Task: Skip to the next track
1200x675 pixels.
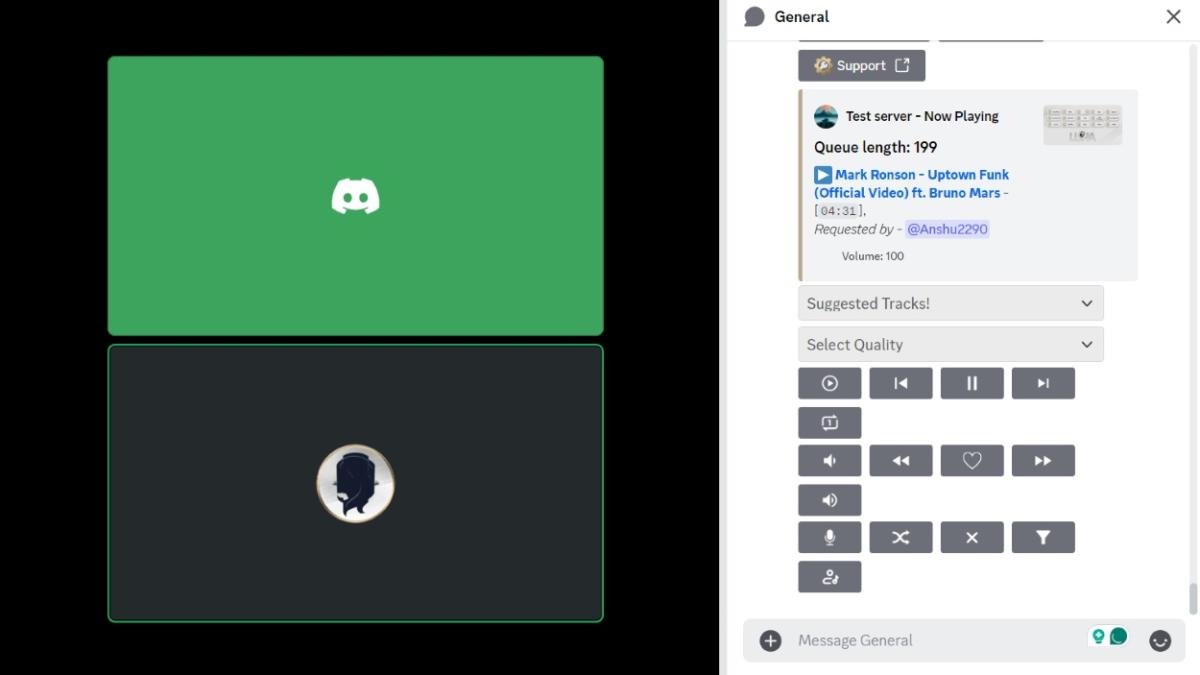Action: 1043,383
